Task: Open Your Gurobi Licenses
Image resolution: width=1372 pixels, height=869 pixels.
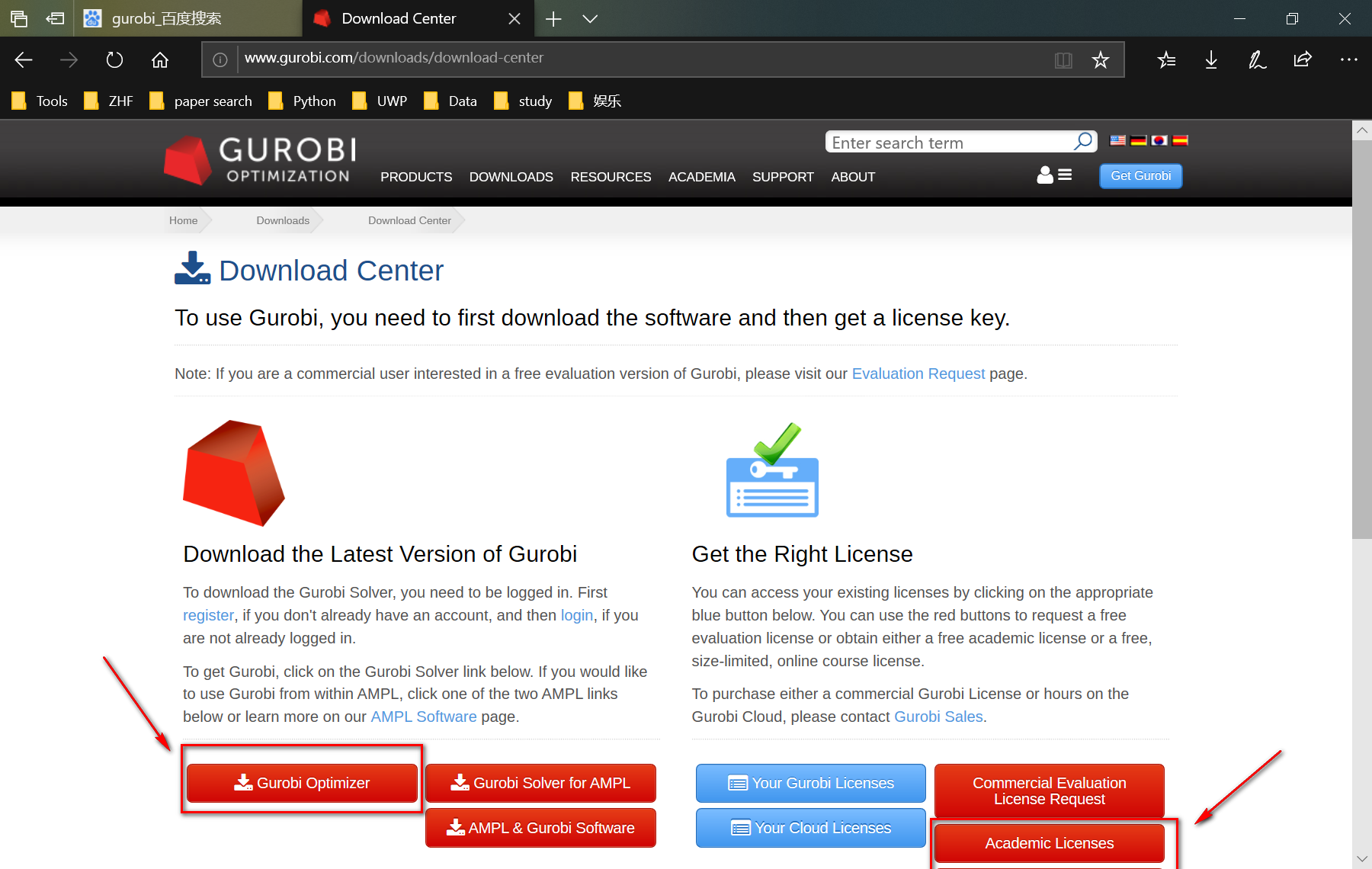Action: point(811,783)
